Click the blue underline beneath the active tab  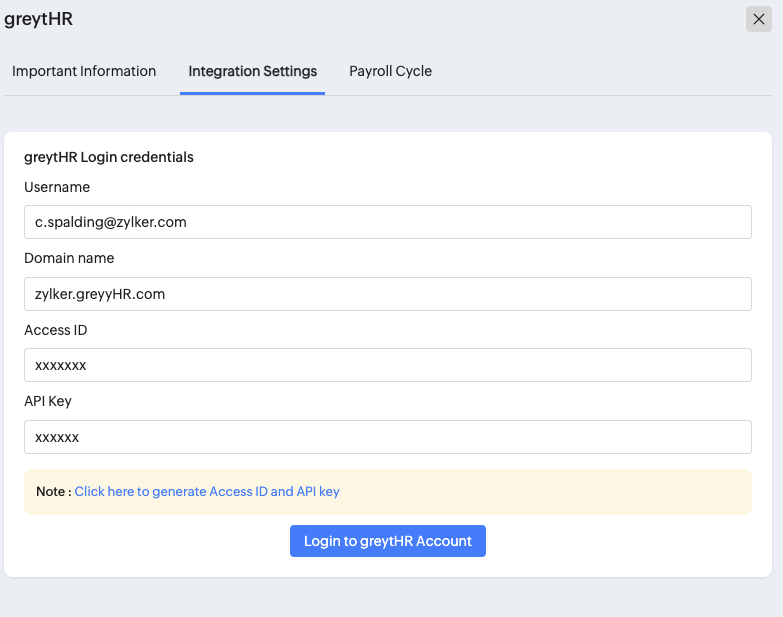(252, 93)
